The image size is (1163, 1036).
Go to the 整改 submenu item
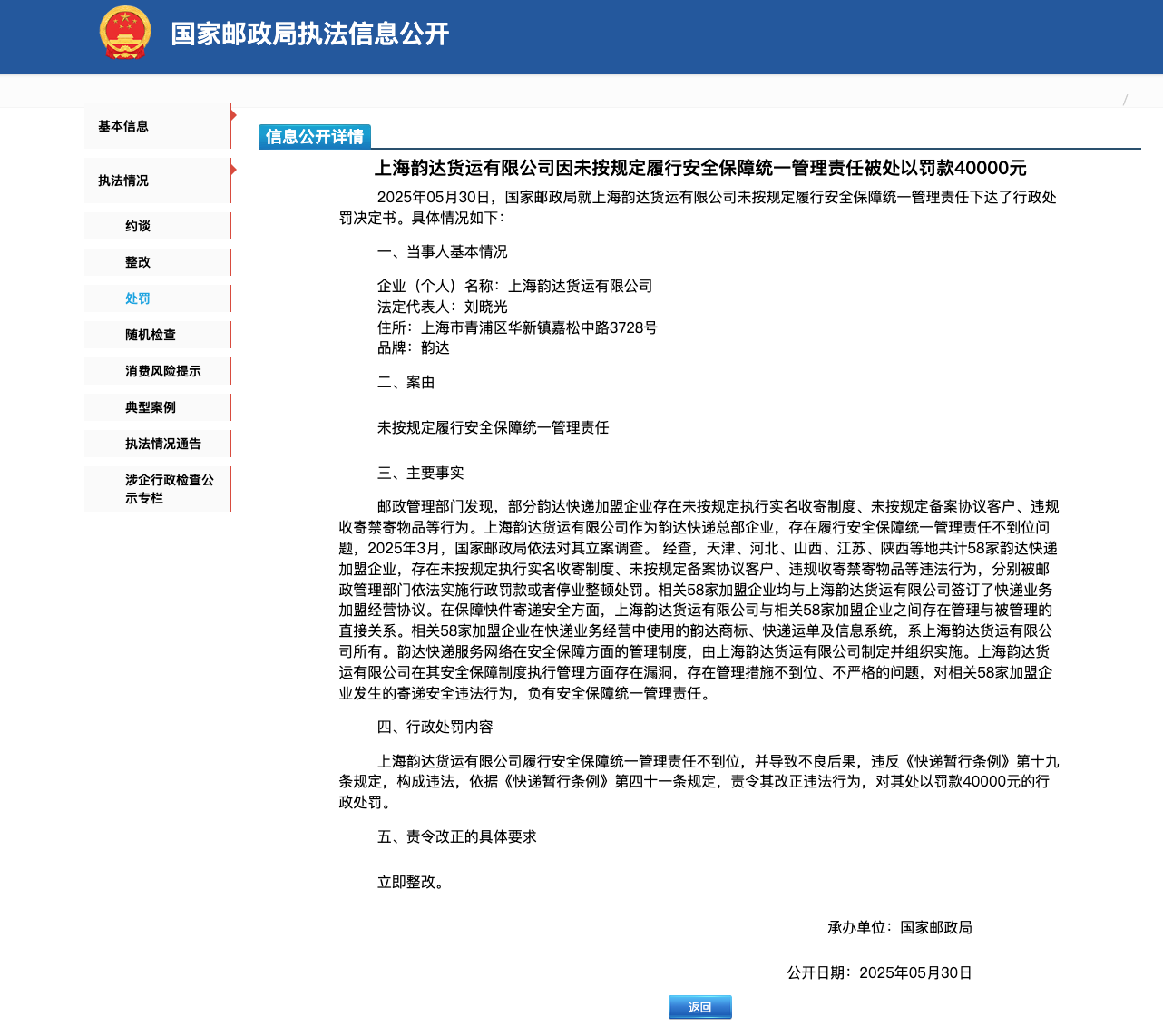click(x=138, y=262)
